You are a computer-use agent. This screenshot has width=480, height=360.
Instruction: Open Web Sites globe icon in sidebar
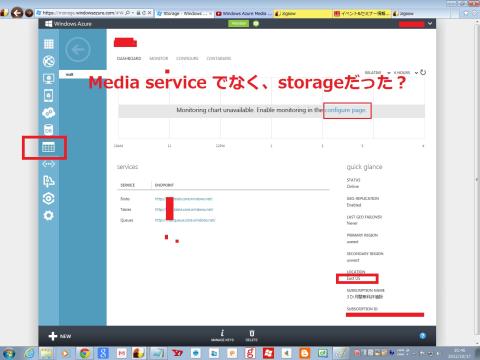(x=49, y=61)
